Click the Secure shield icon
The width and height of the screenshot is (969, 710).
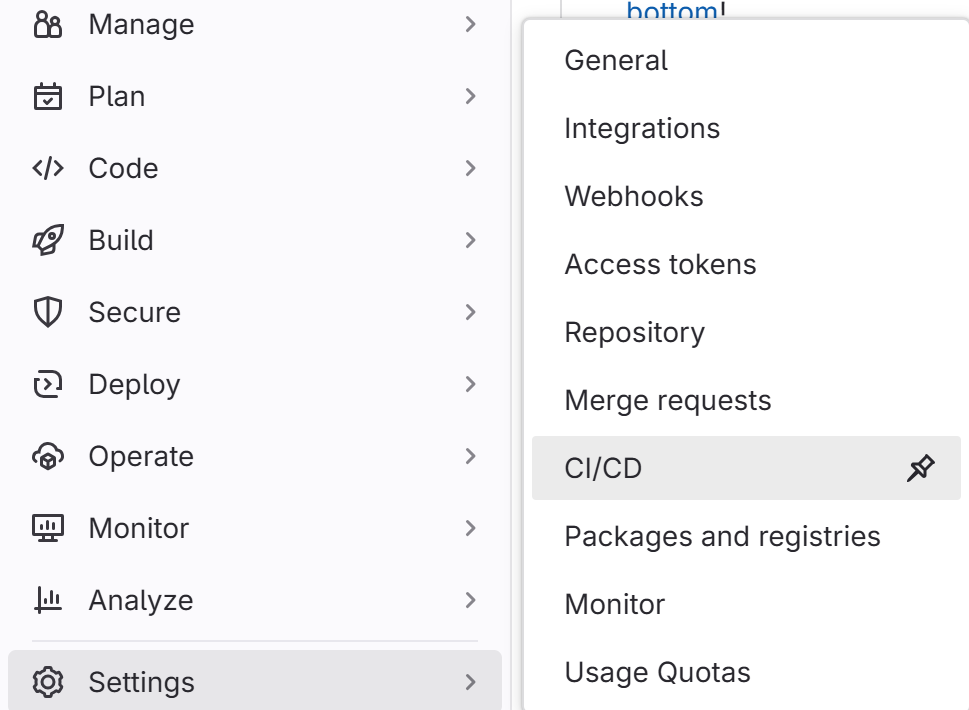pyautogui.click(x=48, y=312)
